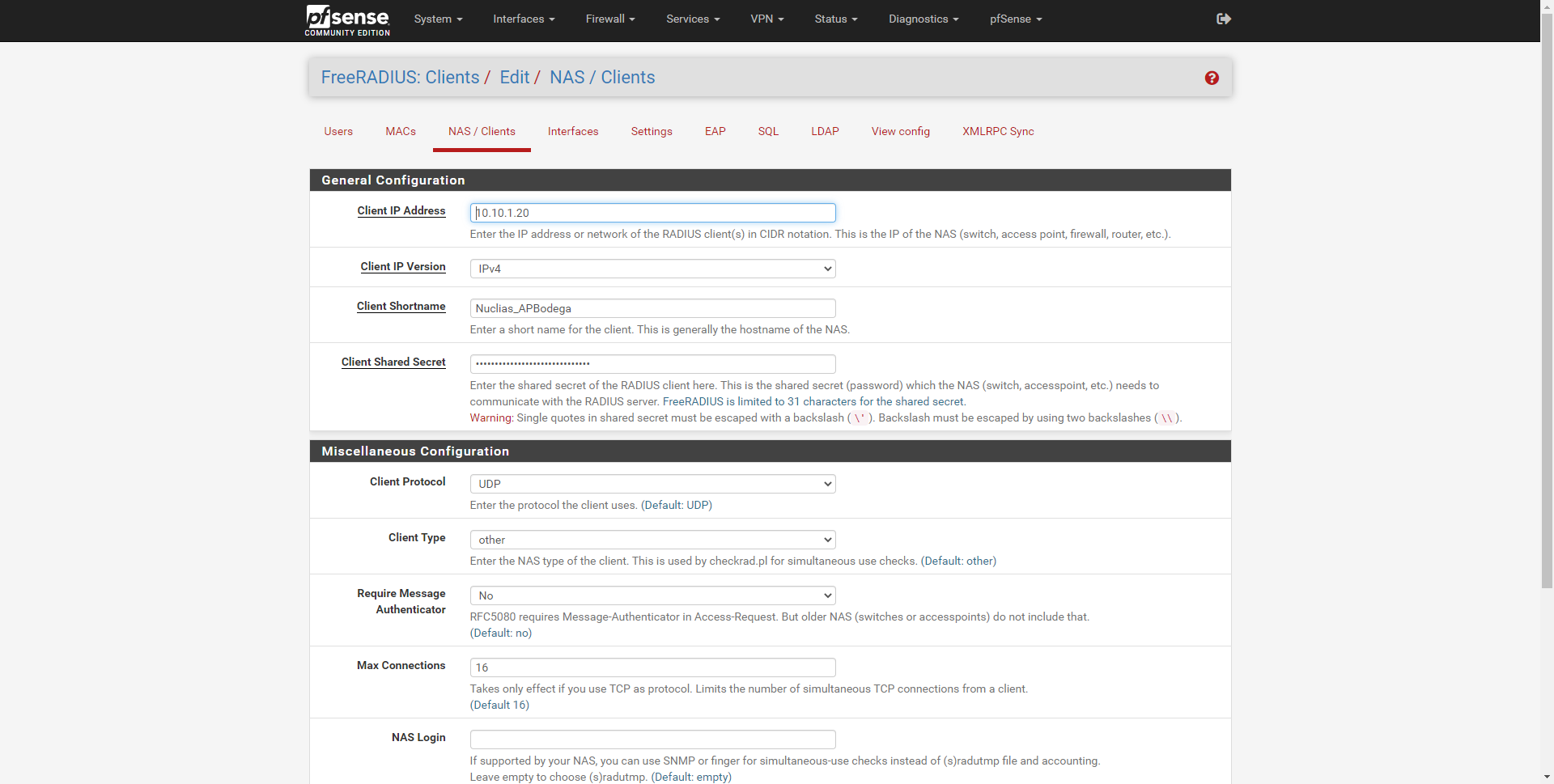Click the NAS Login input field

652,740
